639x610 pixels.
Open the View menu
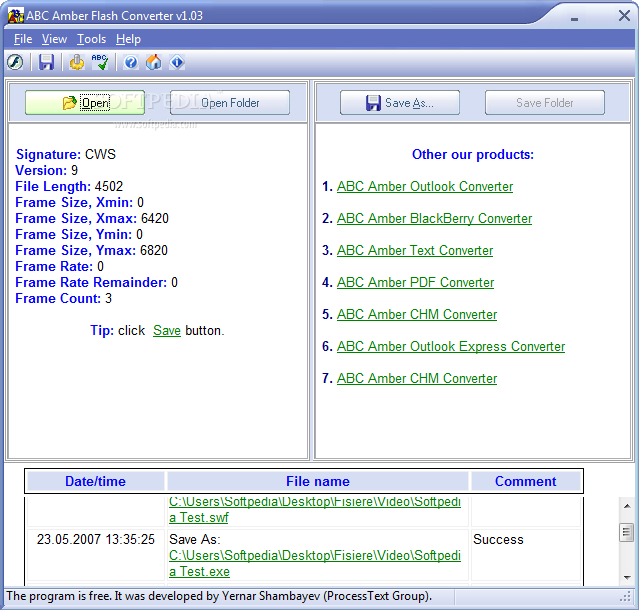54,39
